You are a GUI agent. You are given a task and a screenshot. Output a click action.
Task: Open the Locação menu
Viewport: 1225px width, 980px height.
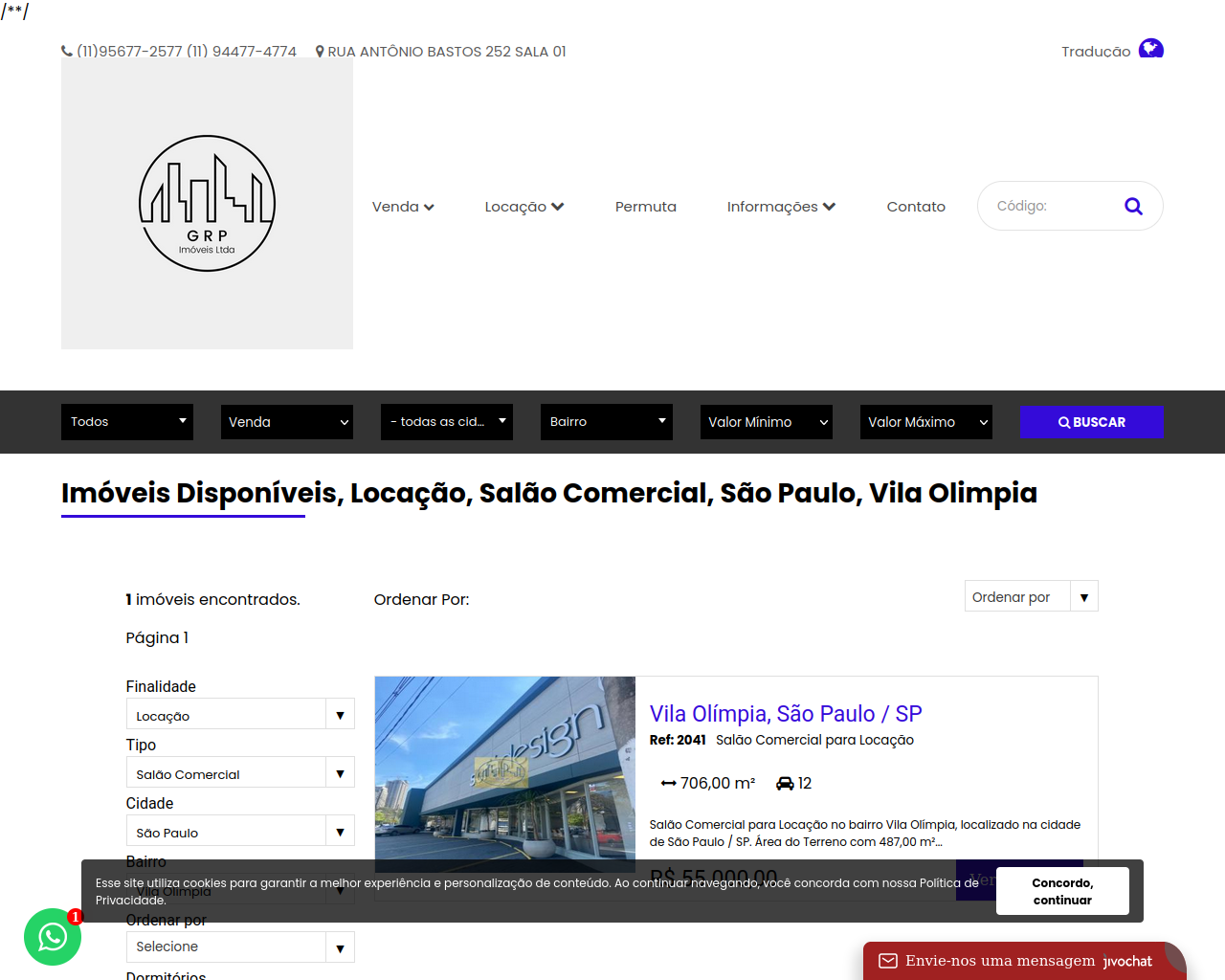pyautogui.click(x=524, y=207)
